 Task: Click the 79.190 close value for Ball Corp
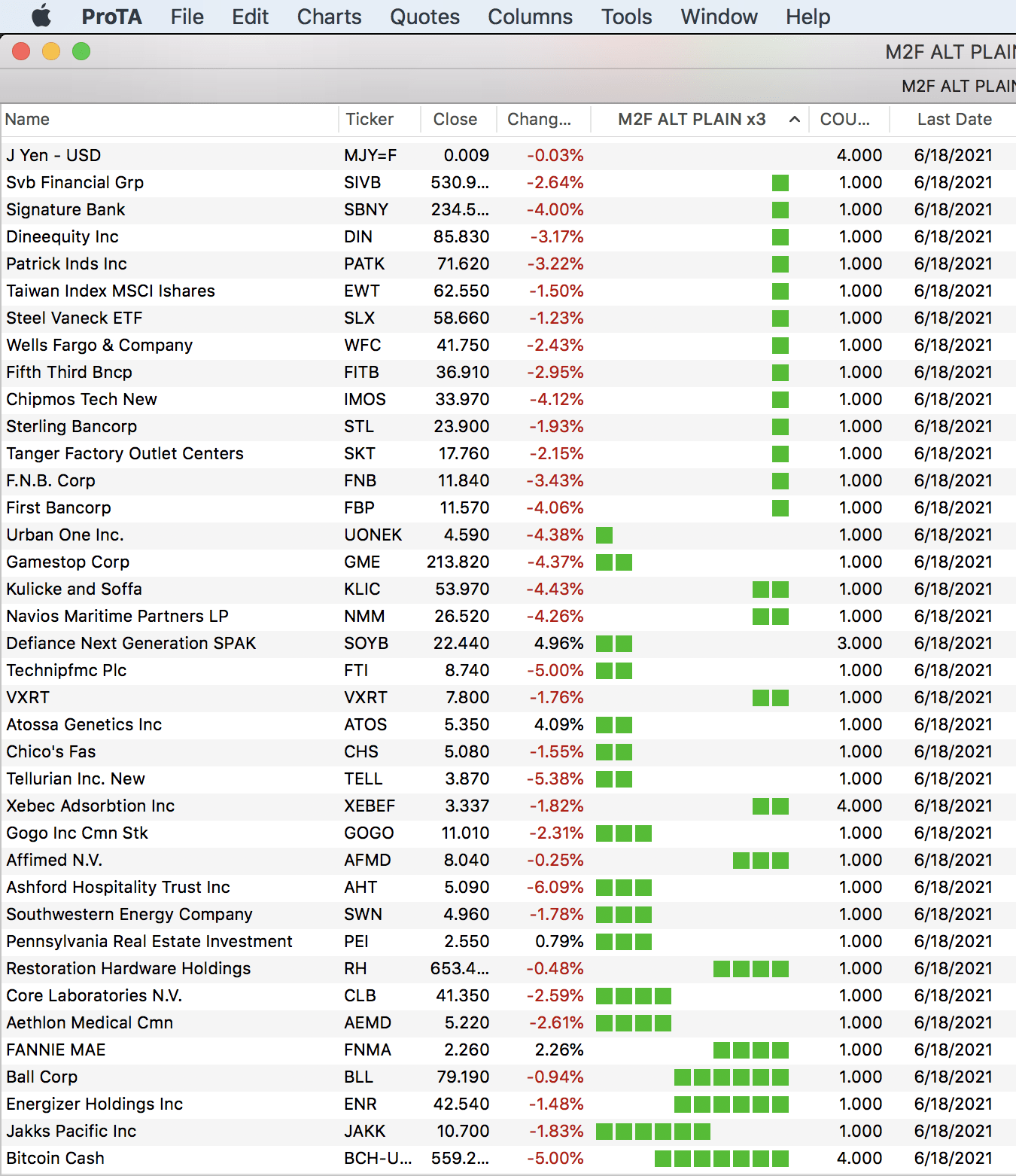pos(463,1077)
